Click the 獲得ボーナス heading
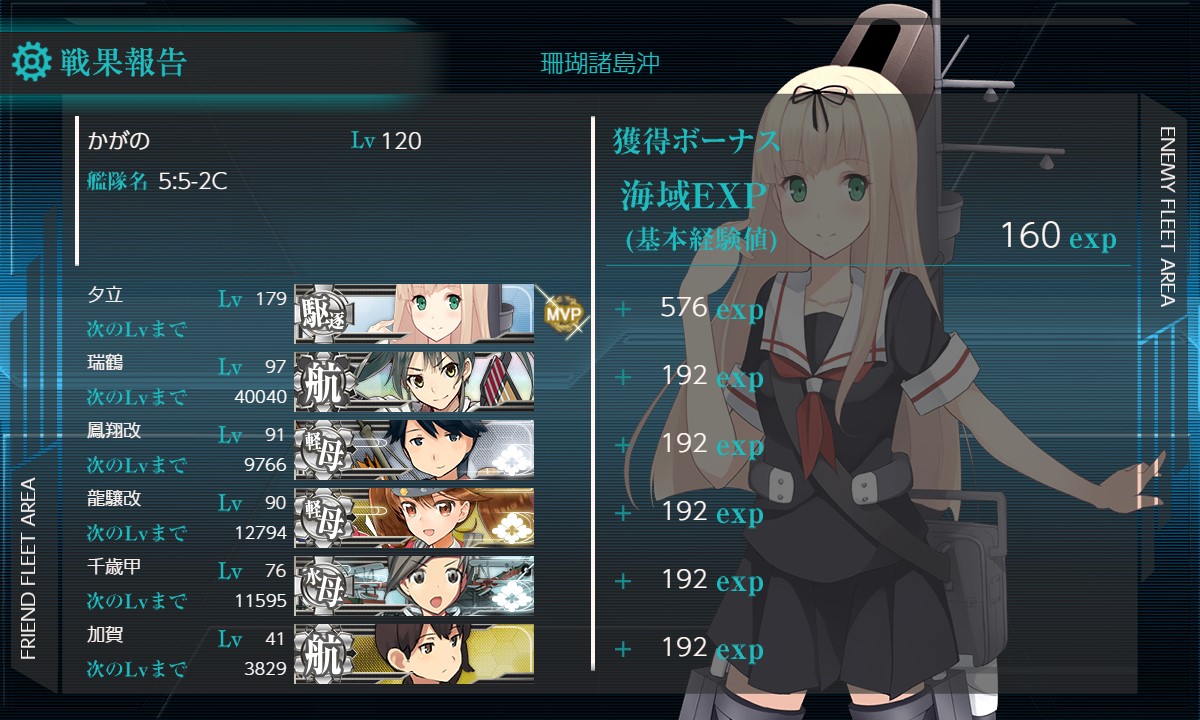 [696, 141]
